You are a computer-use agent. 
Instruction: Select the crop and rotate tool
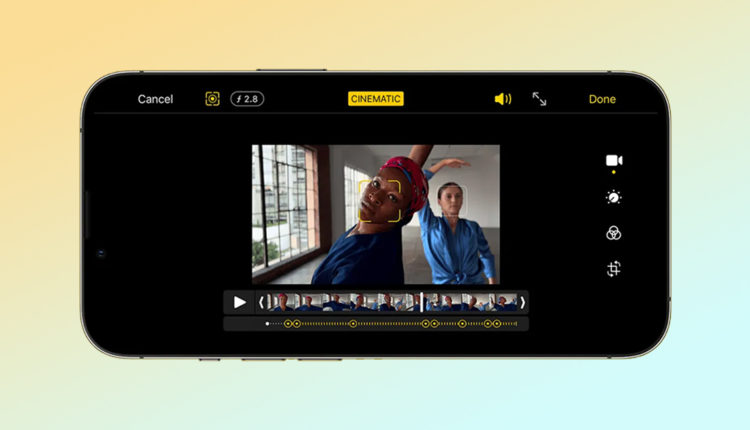tap(614, 268)
